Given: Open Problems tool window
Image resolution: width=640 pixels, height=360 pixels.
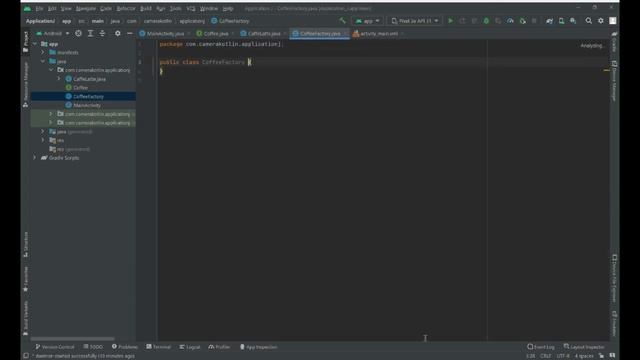Looking at the screenshot, I should click(x=124, y=347).
